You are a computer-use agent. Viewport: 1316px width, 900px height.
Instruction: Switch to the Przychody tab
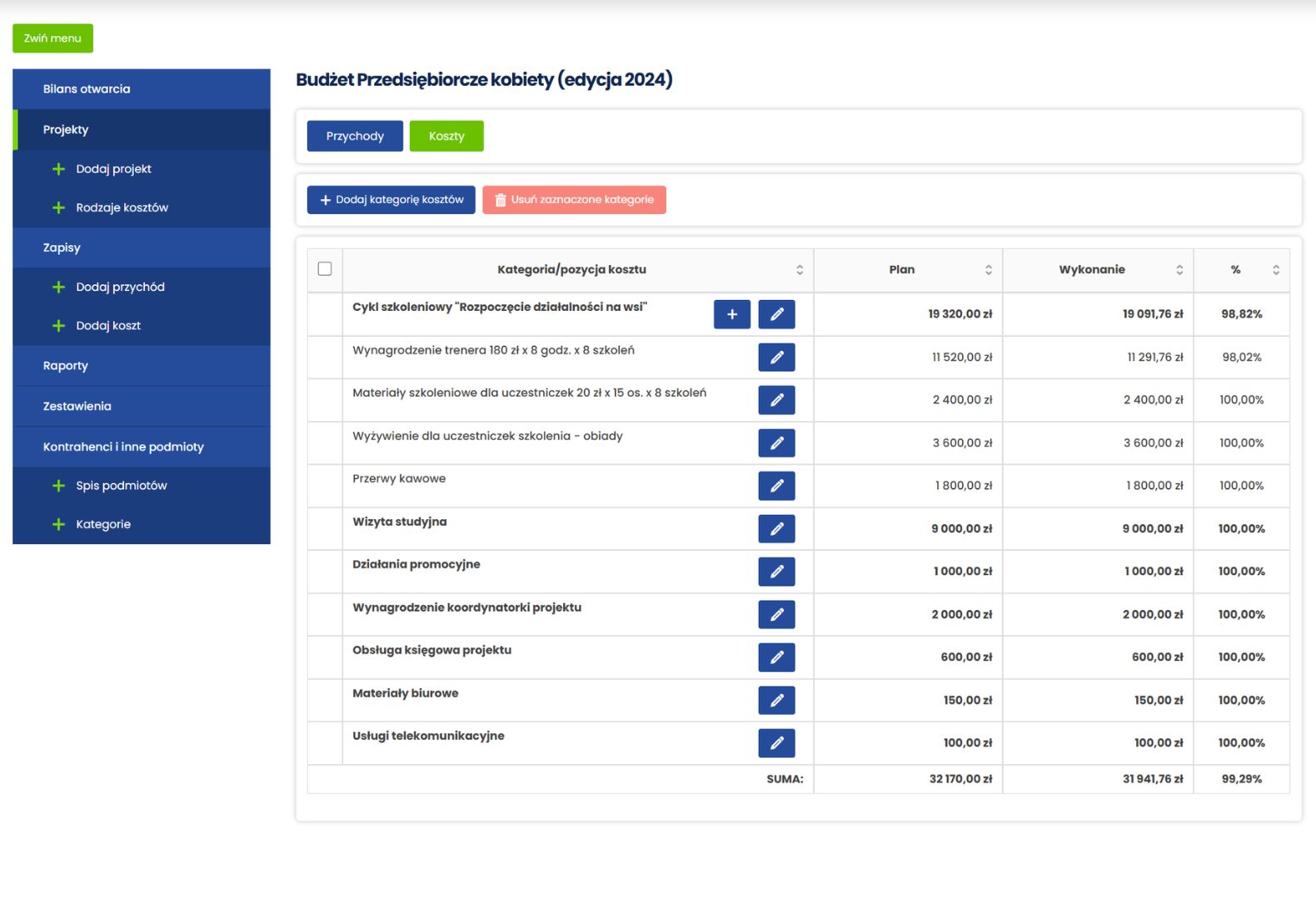coord(355,136)
